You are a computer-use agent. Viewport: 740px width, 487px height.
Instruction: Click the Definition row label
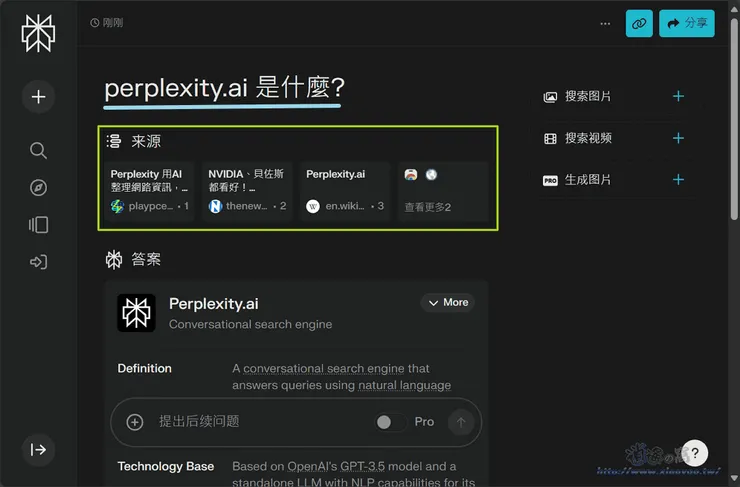pos(144,368)
